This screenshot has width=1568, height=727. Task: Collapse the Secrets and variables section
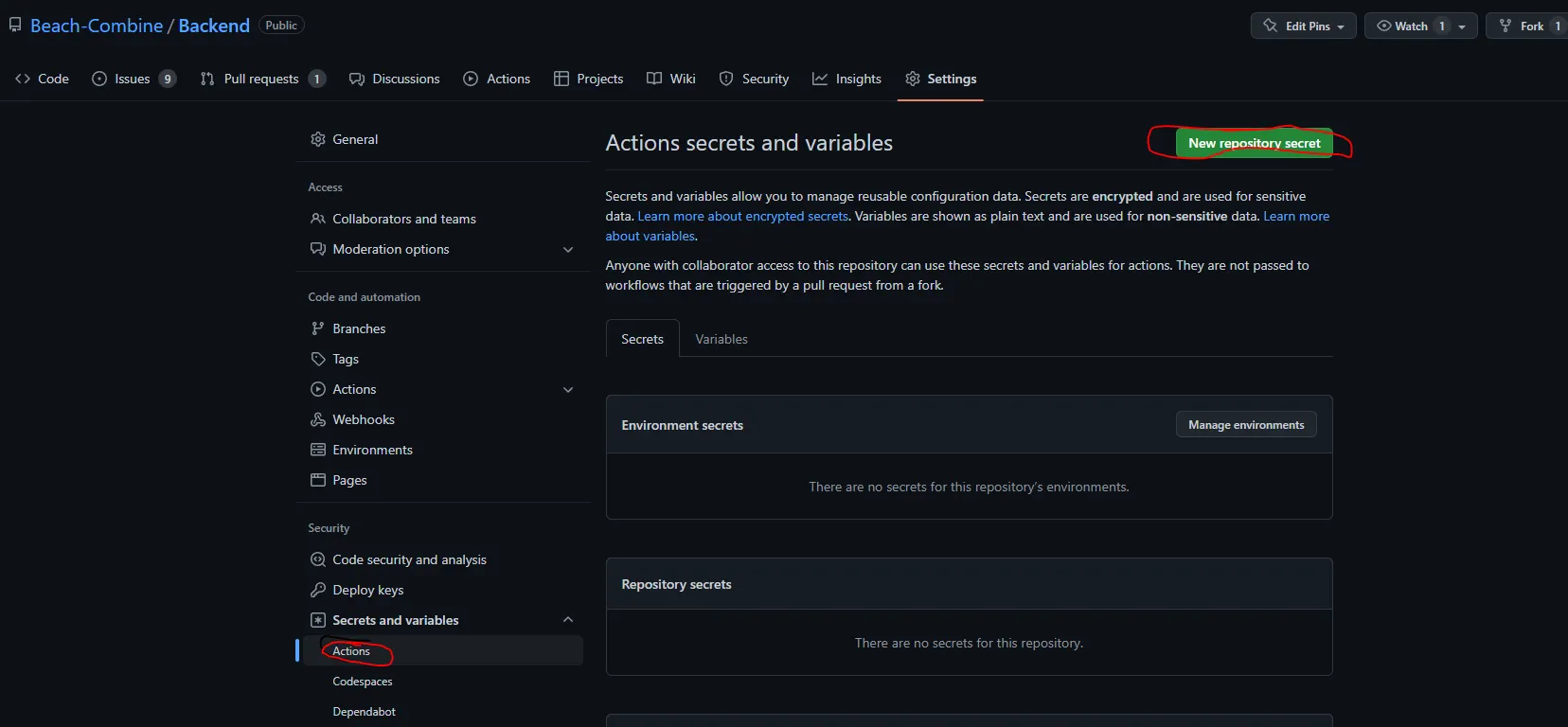[x=568, y=620]
